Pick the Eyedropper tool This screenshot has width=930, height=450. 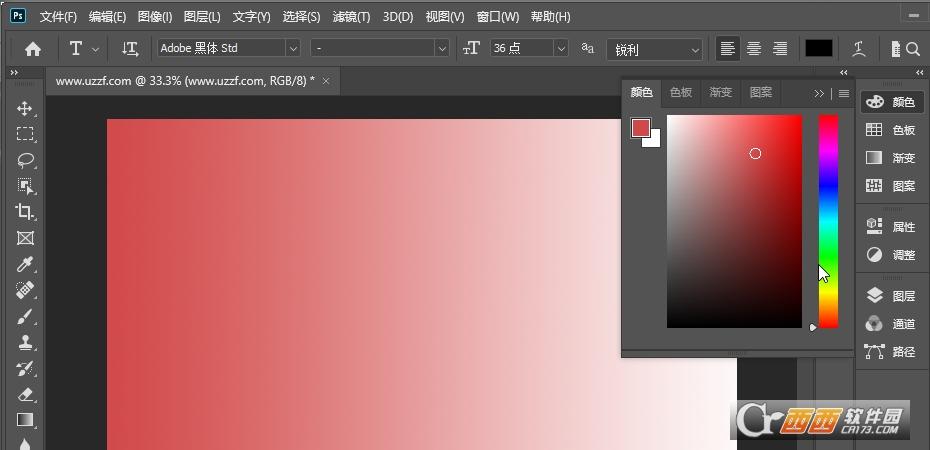(x=25, y=264)
